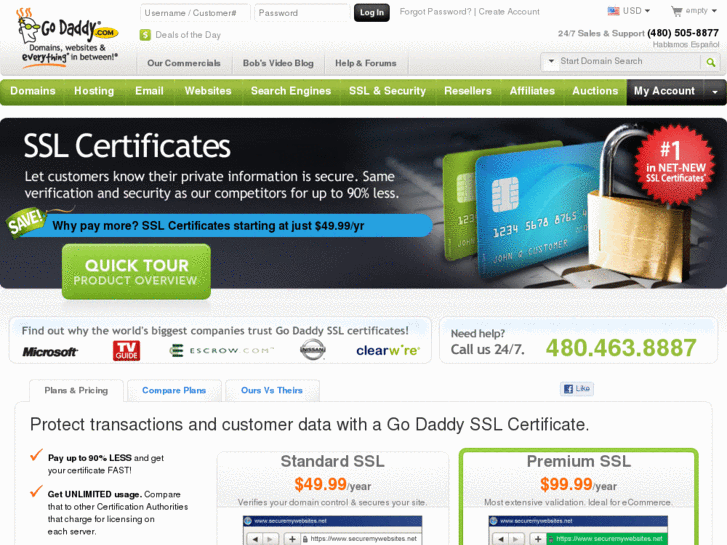Click the Start Domain Search field

point(628,61)
